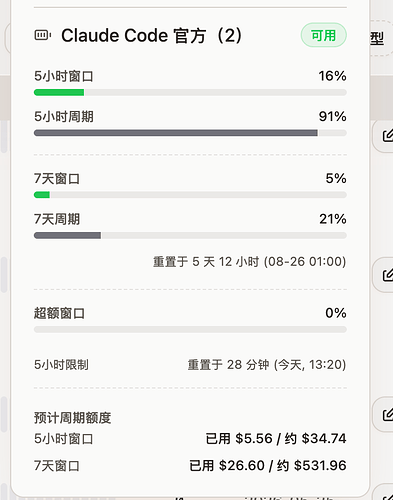This screenshot has width=393, height=500.
Task: Click the 7天周期 progress bar
Action: point(190,235)
